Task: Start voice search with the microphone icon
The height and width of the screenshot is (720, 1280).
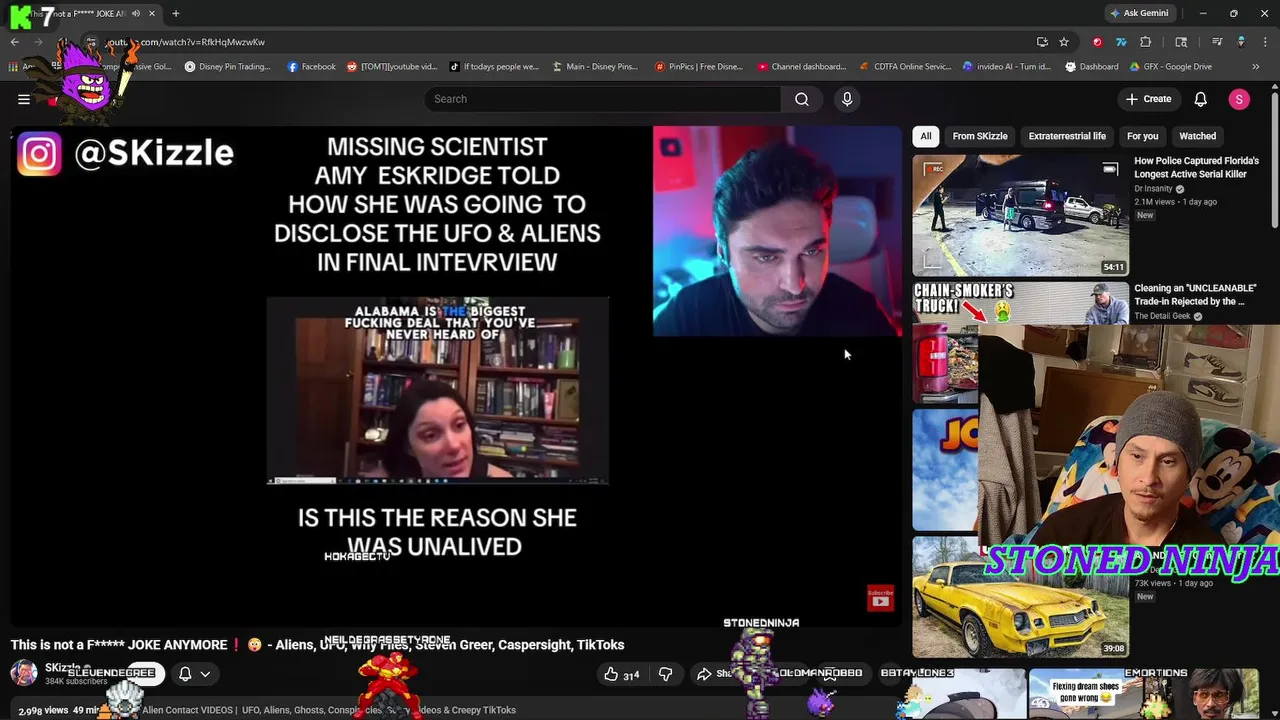Action: point(847,99)
